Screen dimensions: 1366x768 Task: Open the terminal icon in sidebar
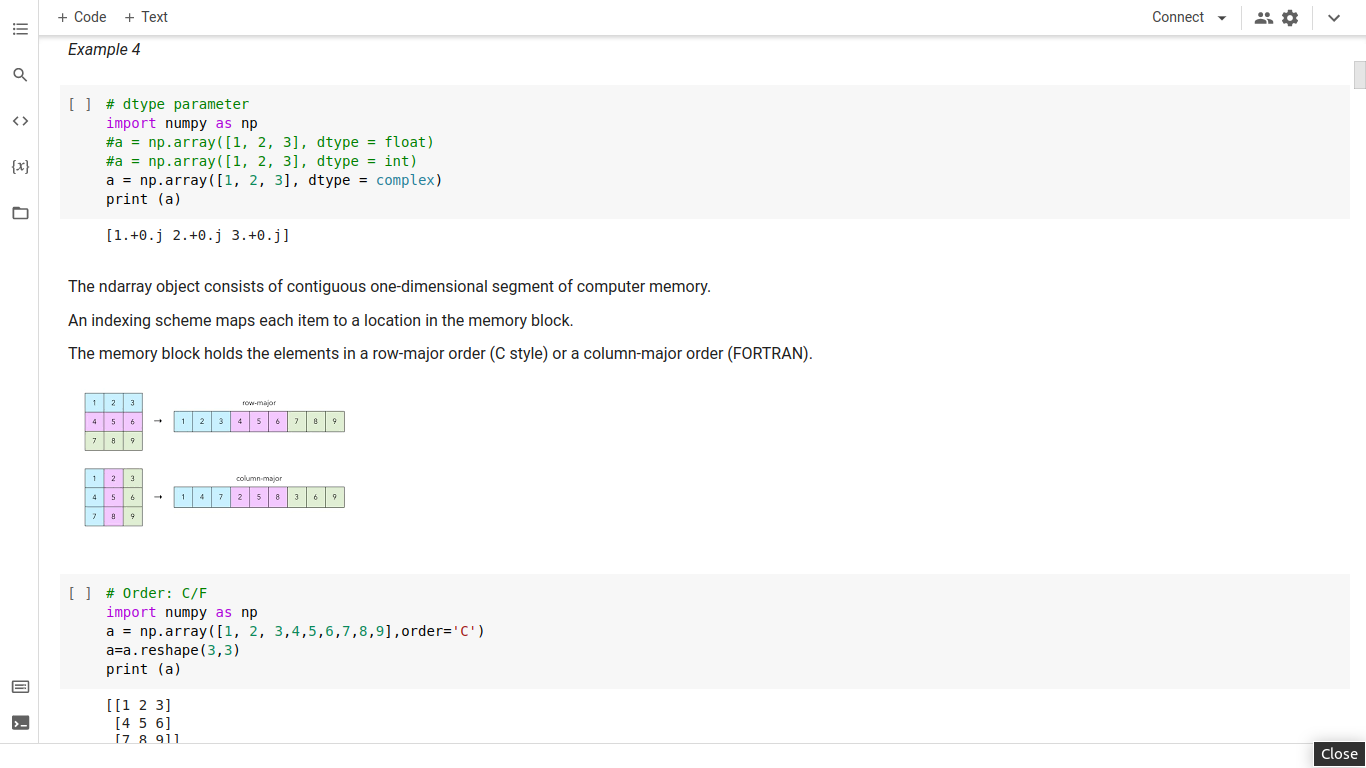(x=20, y=722)
